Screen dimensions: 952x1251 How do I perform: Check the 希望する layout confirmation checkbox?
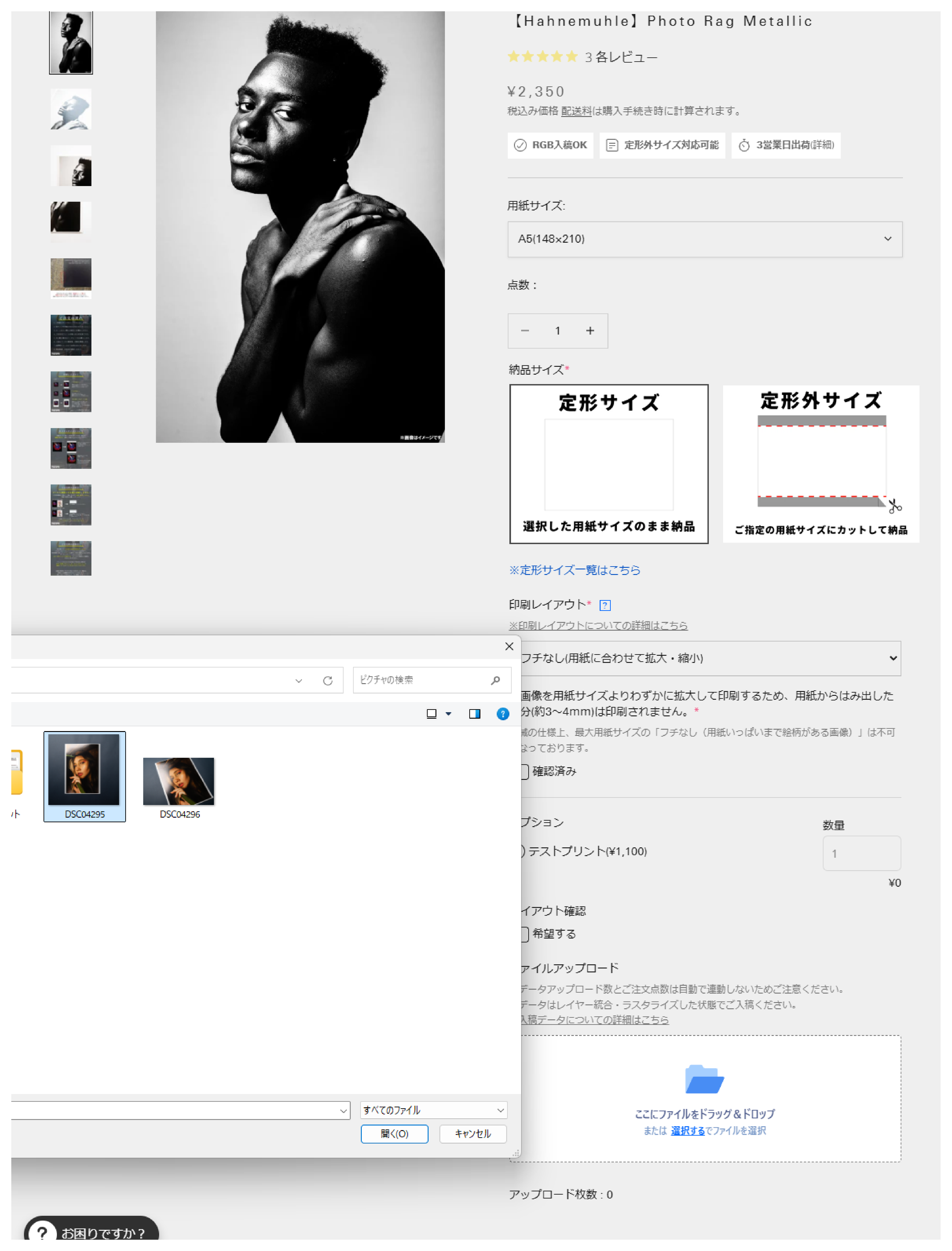[525, 934]
